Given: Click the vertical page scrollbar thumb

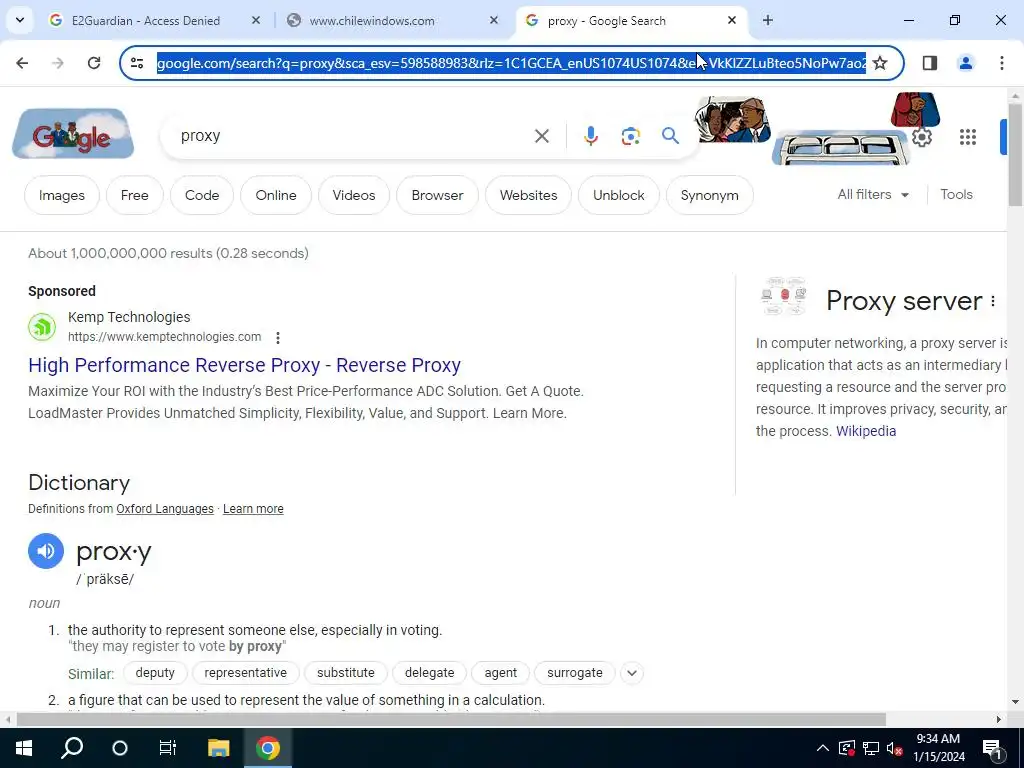Looking at the screenshot, I should [x=1015, y=155].
